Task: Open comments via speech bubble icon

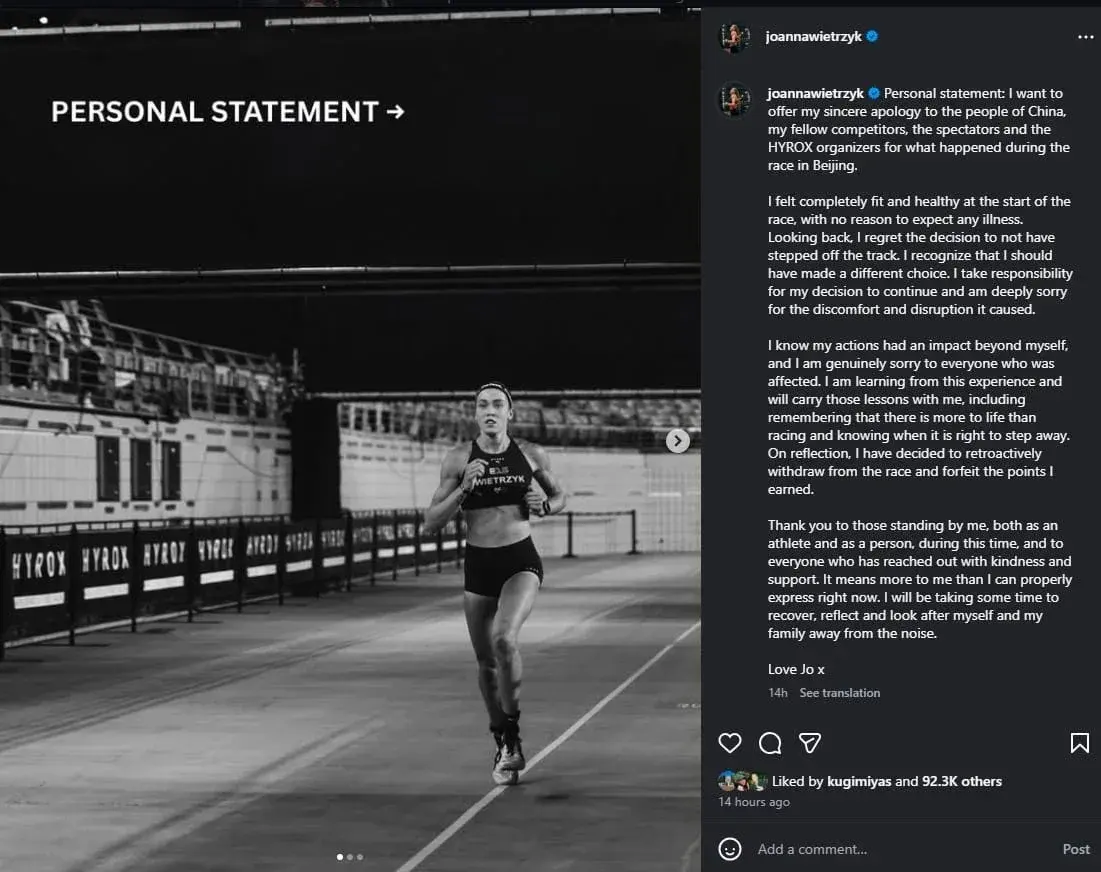Action: click(770, 743)
